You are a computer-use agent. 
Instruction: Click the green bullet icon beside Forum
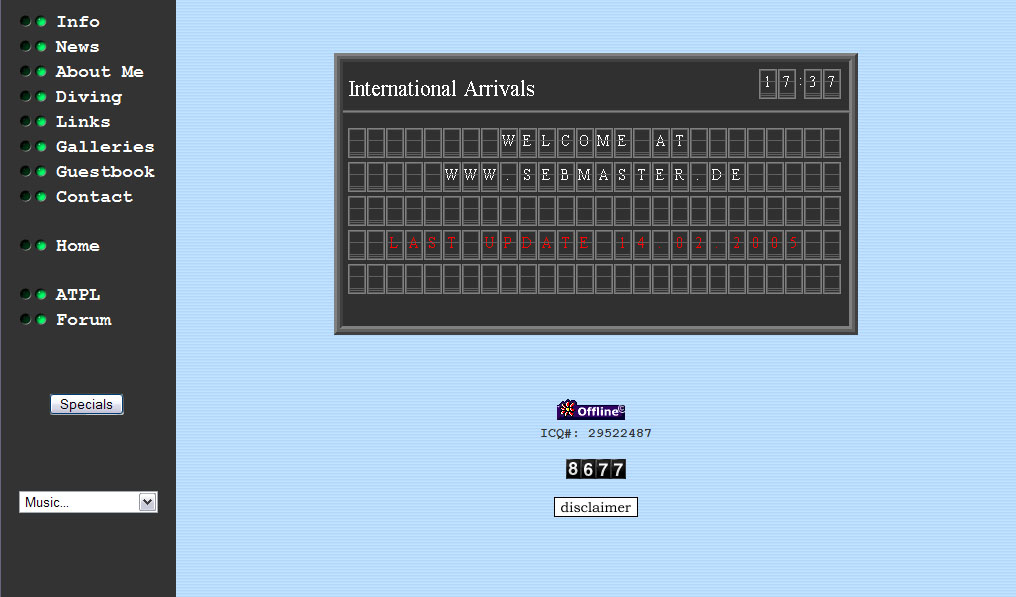[42, 320]
